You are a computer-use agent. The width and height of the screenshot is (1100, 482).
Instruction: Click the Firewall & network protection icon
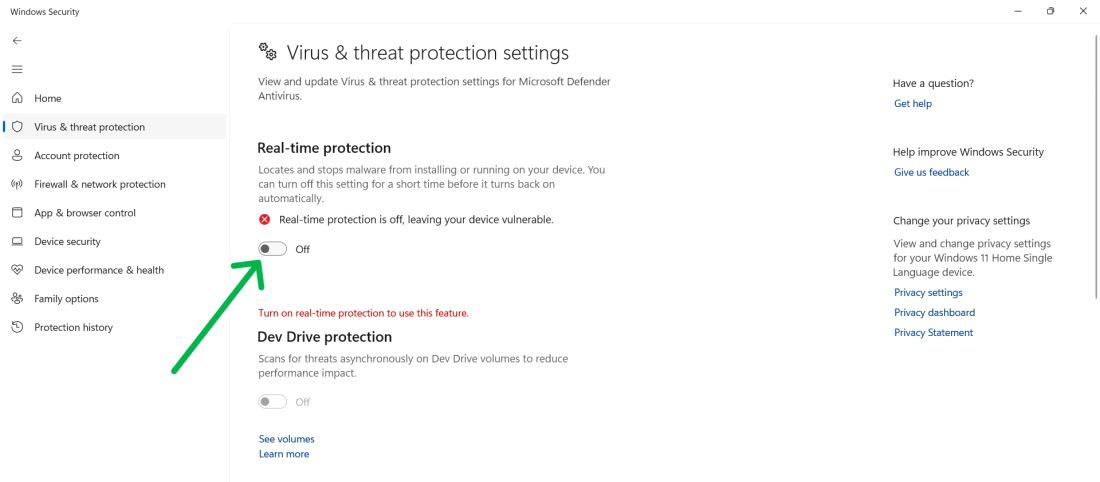16,184
